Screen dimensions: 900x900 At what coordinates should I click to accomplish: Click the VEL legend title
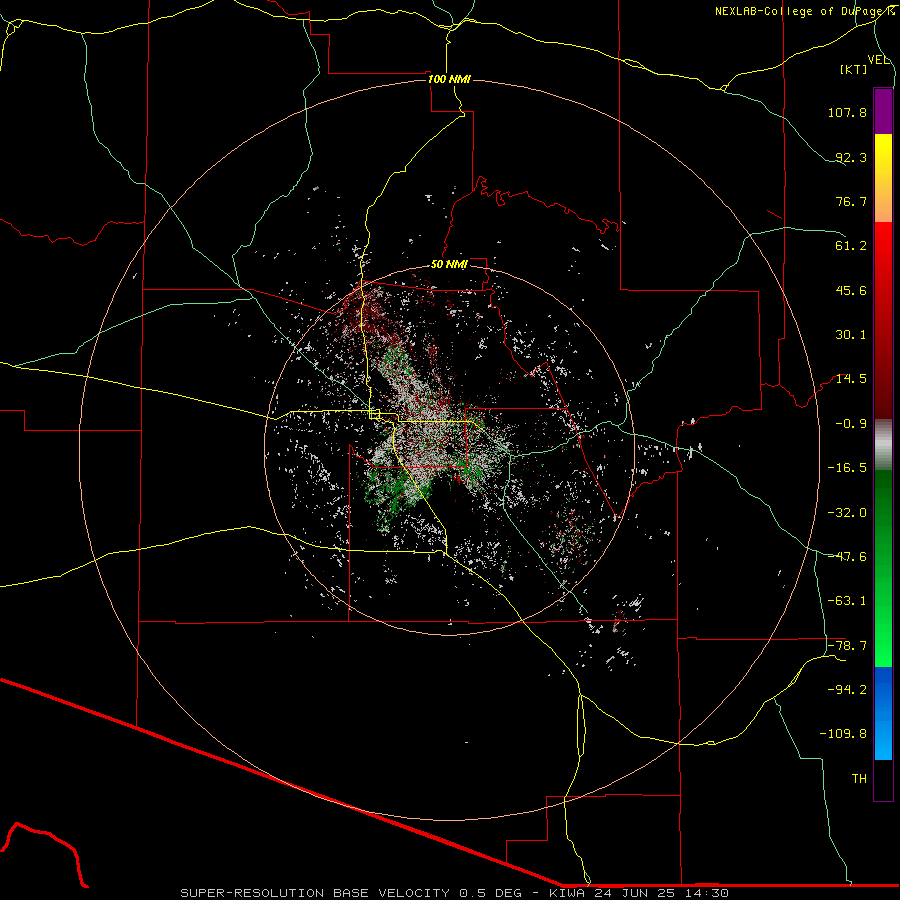878,59
